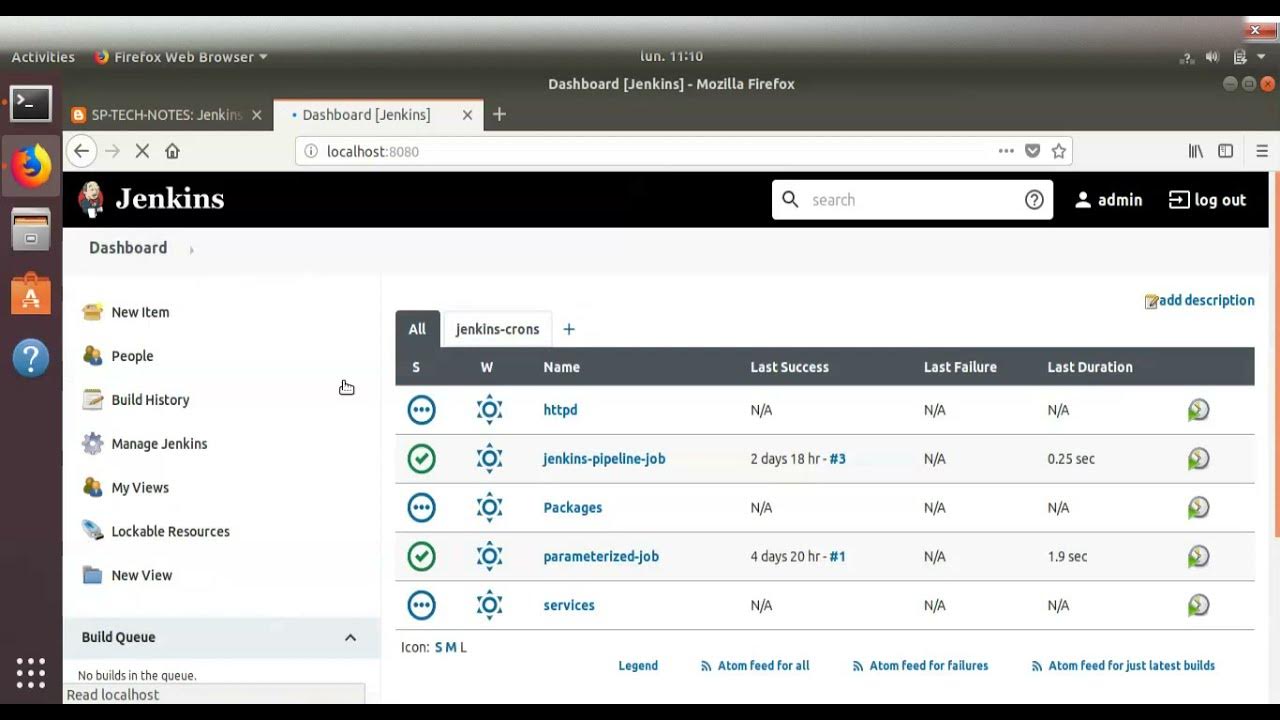Toggle Firefox sidebar view icon

[1225, 151]
